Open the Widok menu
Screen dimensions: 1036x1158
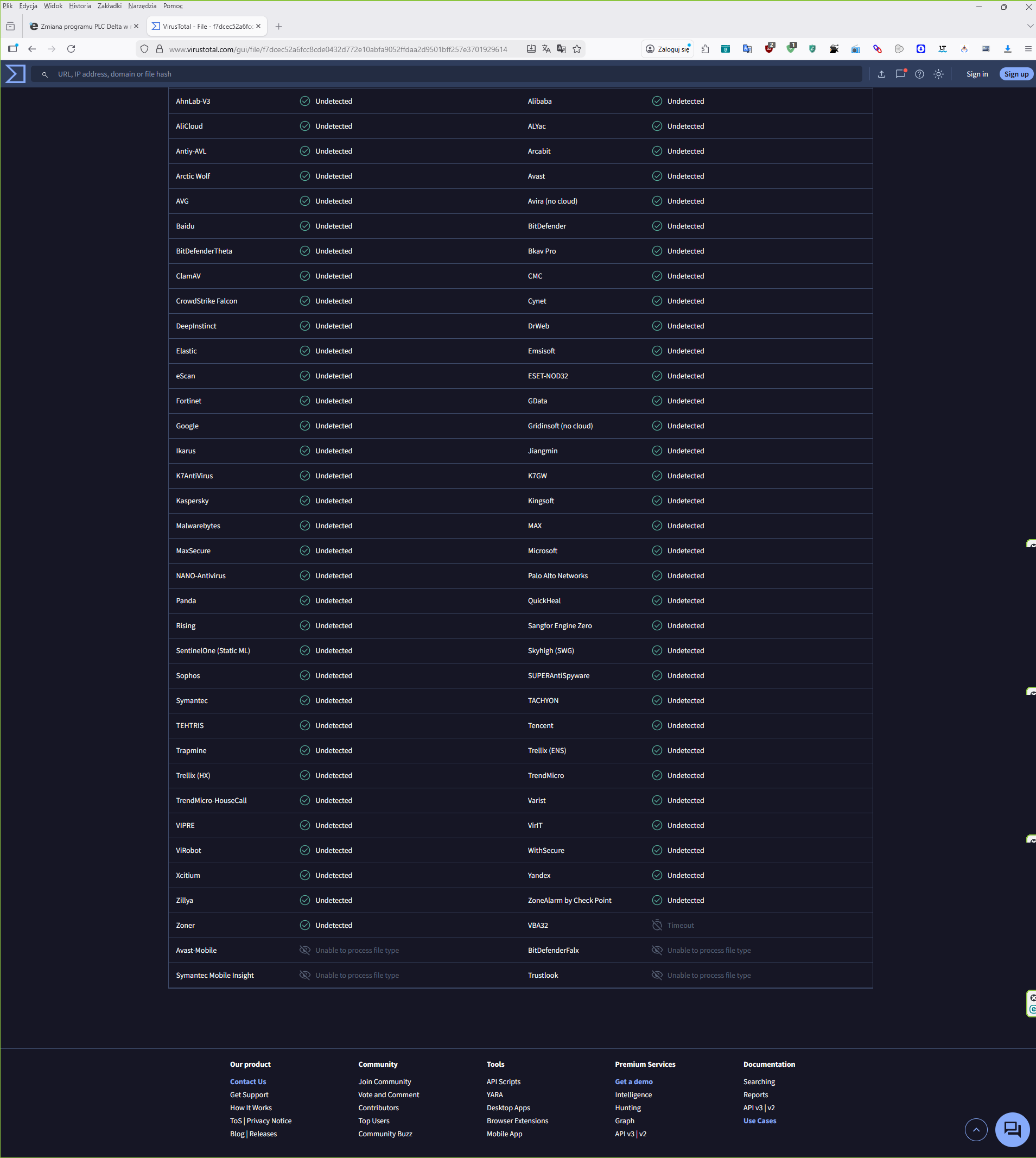click(x=53, y=5)
